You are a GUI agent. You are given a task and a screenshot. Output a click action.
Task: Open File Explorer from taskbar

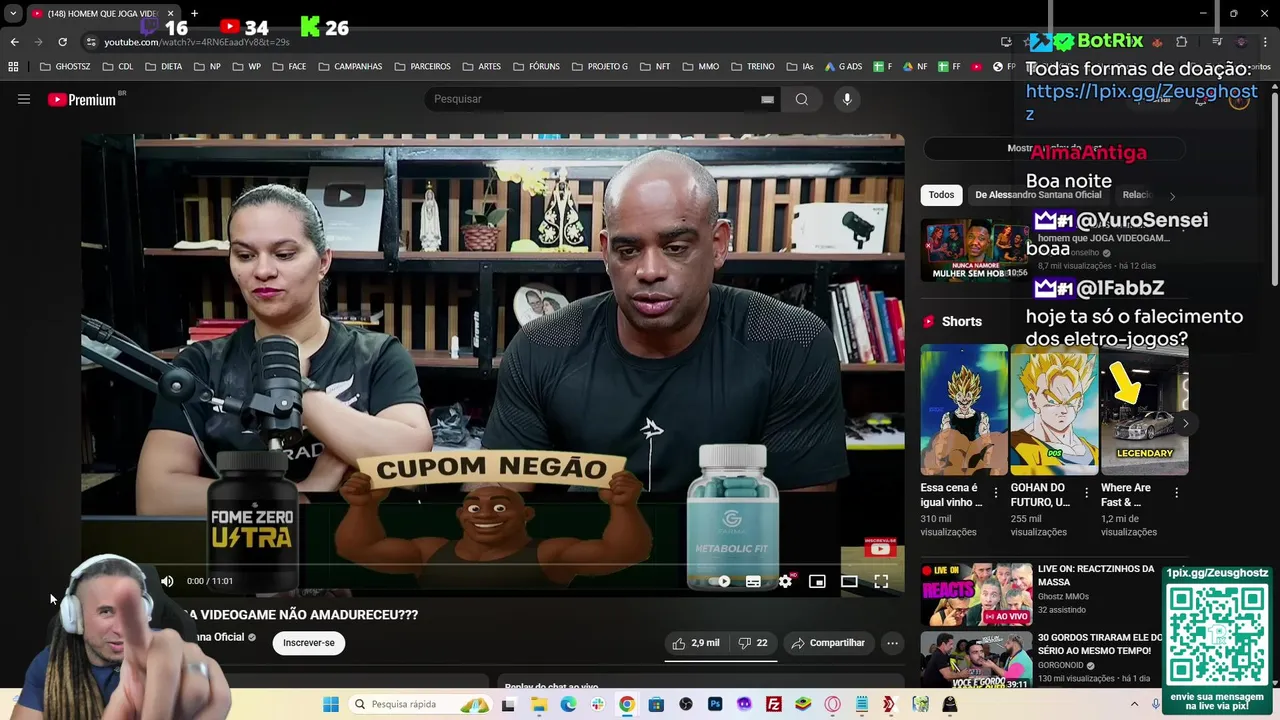(539, 705)
